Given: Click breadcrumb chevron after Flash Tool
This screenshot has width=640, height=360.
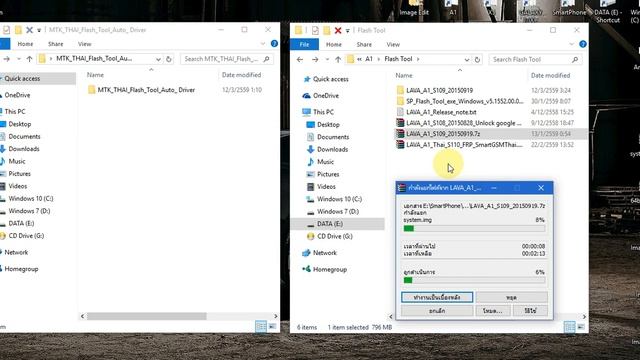Looking at the screenshot, I should (418, 59).
